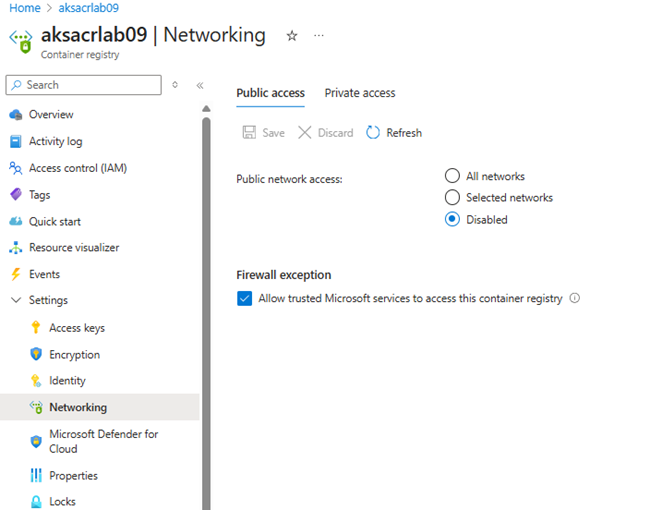This screenshot has height=510, width=650.
Task: Open the more options ellipsis menu
Action: [x=319, y=36]
